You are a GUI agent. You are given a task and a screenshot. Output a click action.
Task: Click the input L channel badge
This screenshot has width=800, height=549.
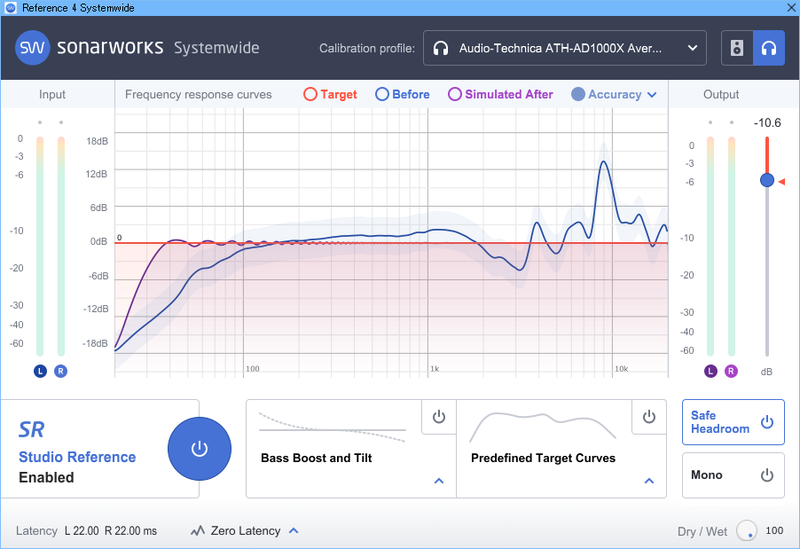40,371
